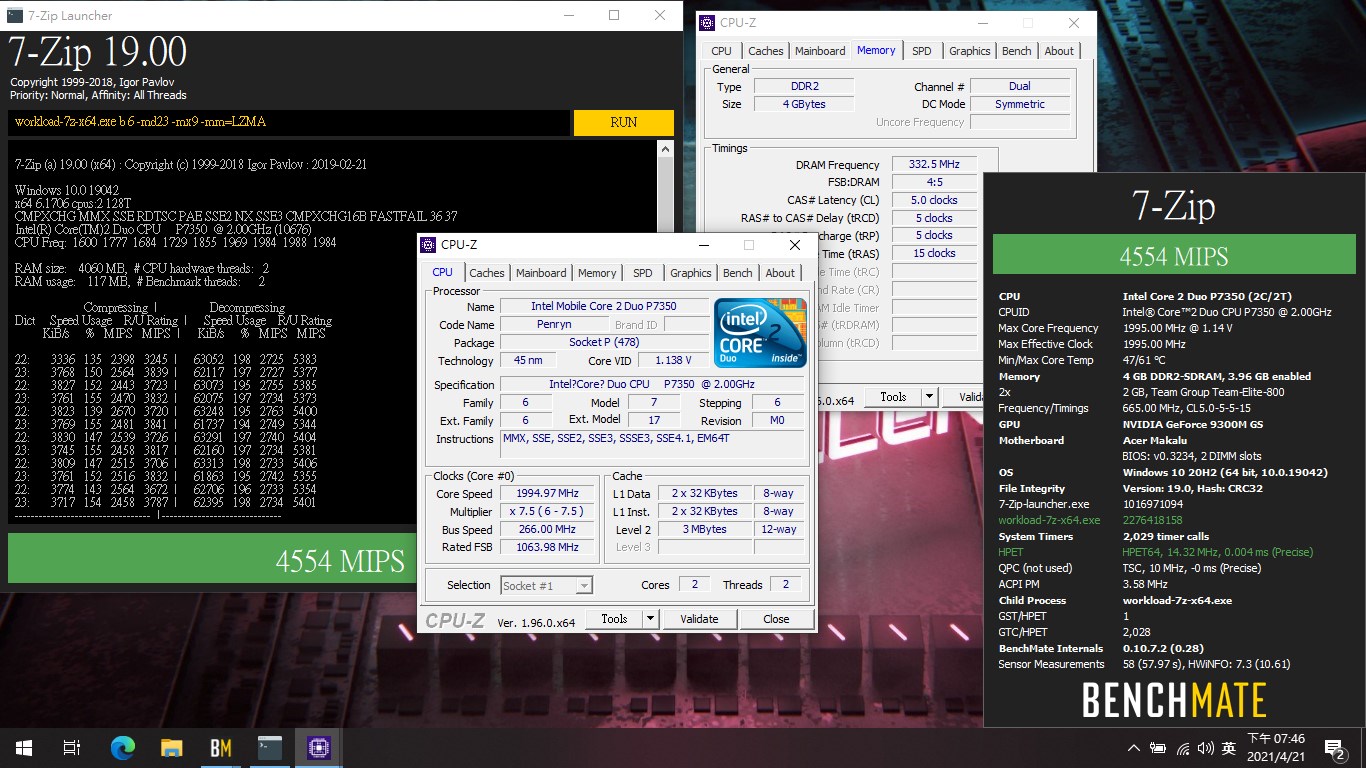Click scroll-up arrow in 7-Zip output
The height and width of the screenshot is (768, 1366).
pyautogui.click(x=665, y=149)
